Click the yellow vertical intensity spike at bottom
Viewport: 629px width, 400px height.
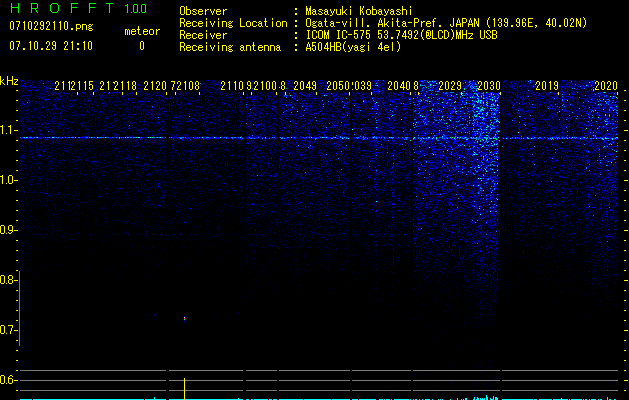[185, 388]
